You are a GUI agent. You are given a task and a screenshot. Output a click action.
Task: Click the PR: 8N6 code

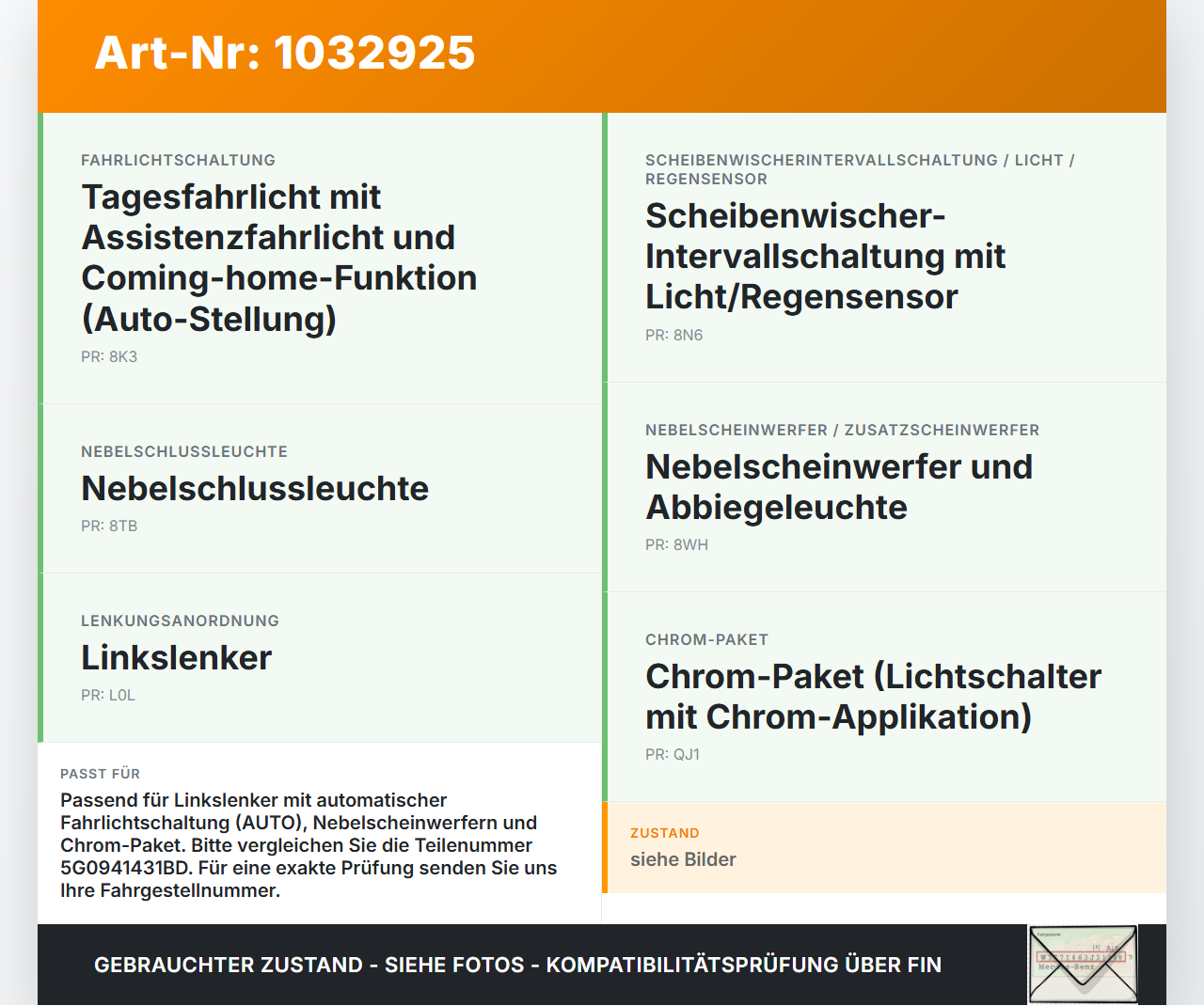[x=674, y=335]
